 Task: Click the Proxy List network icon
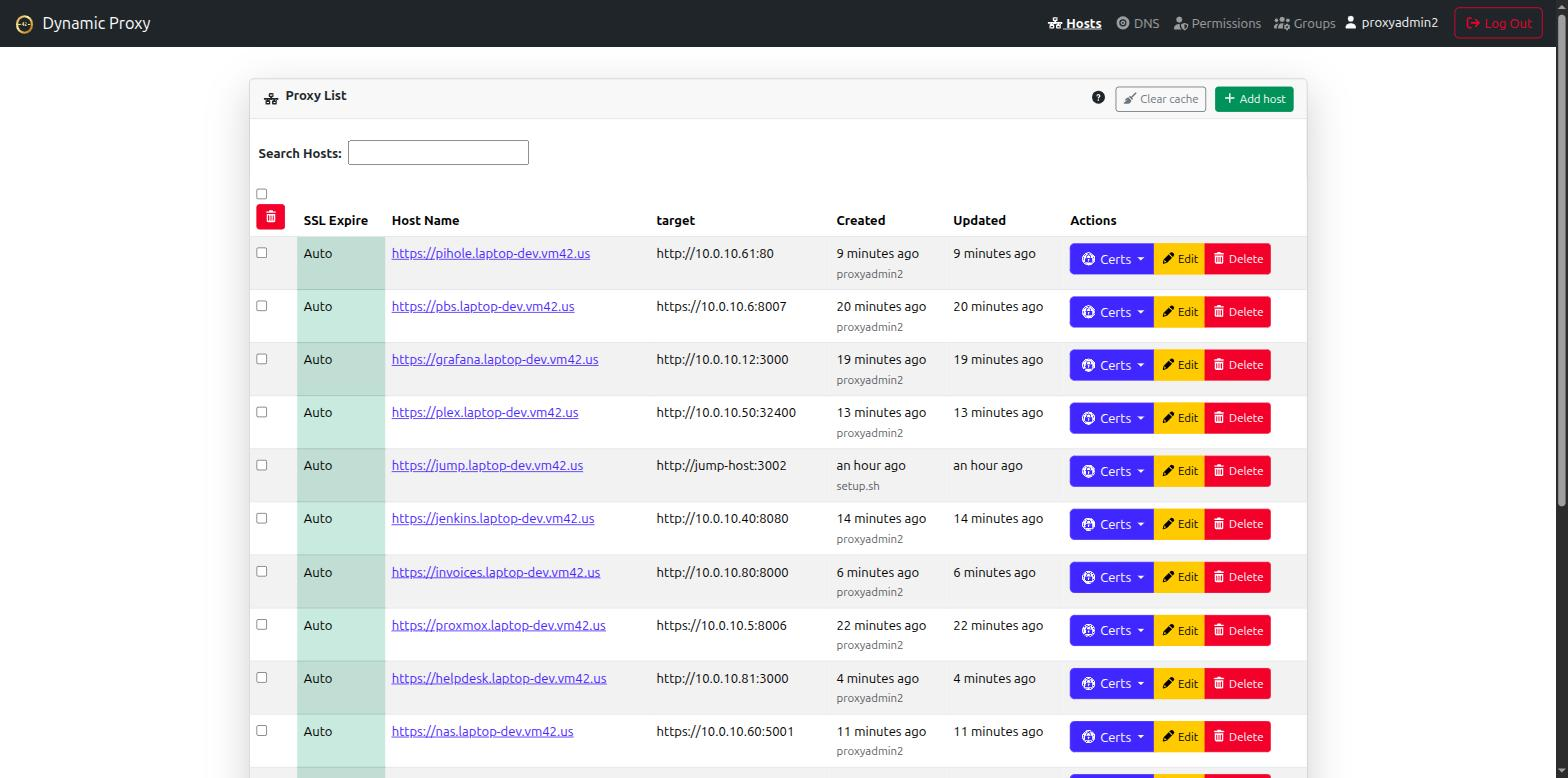click(x=271, y=98)
